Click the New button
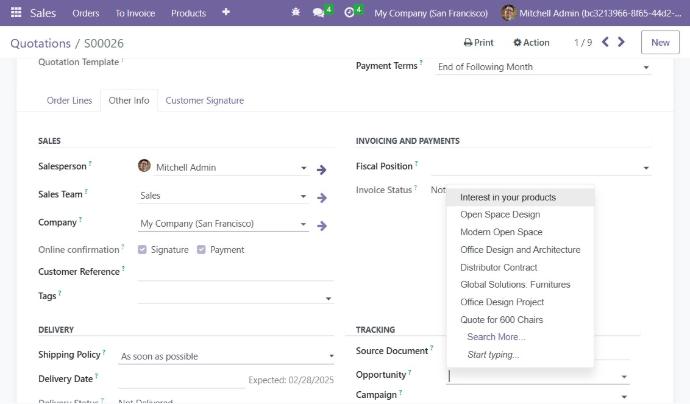This screenshot has width=690, height=404. (x=660, y=42)
